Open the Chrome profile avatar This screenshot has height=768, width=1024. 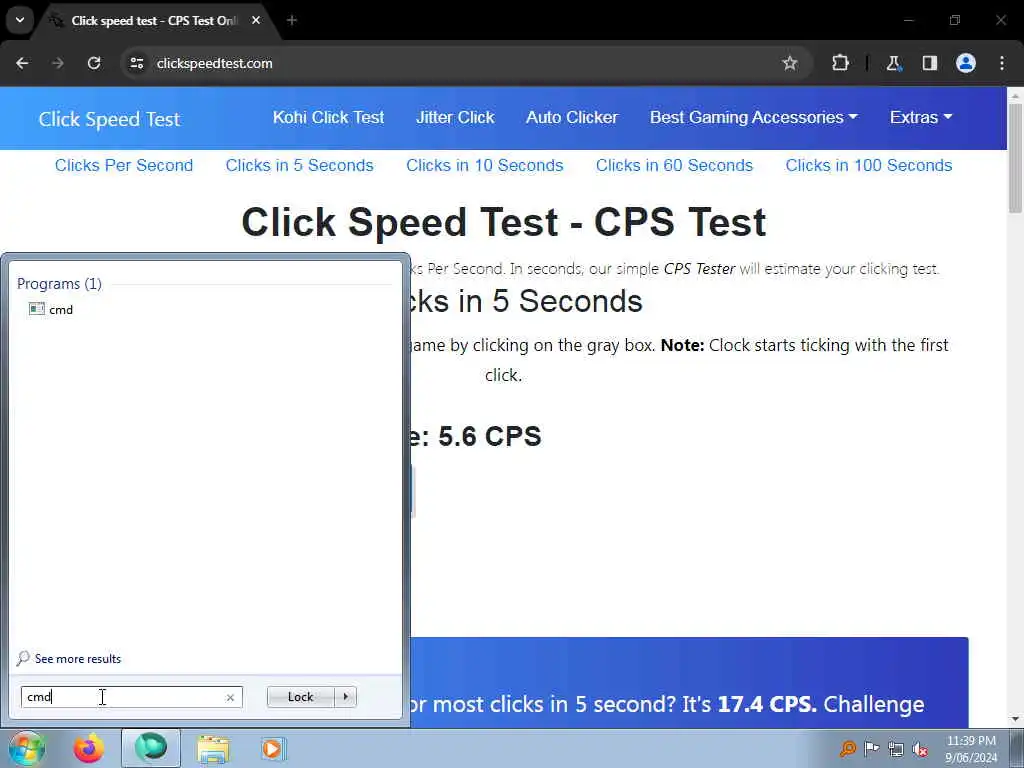966,63
